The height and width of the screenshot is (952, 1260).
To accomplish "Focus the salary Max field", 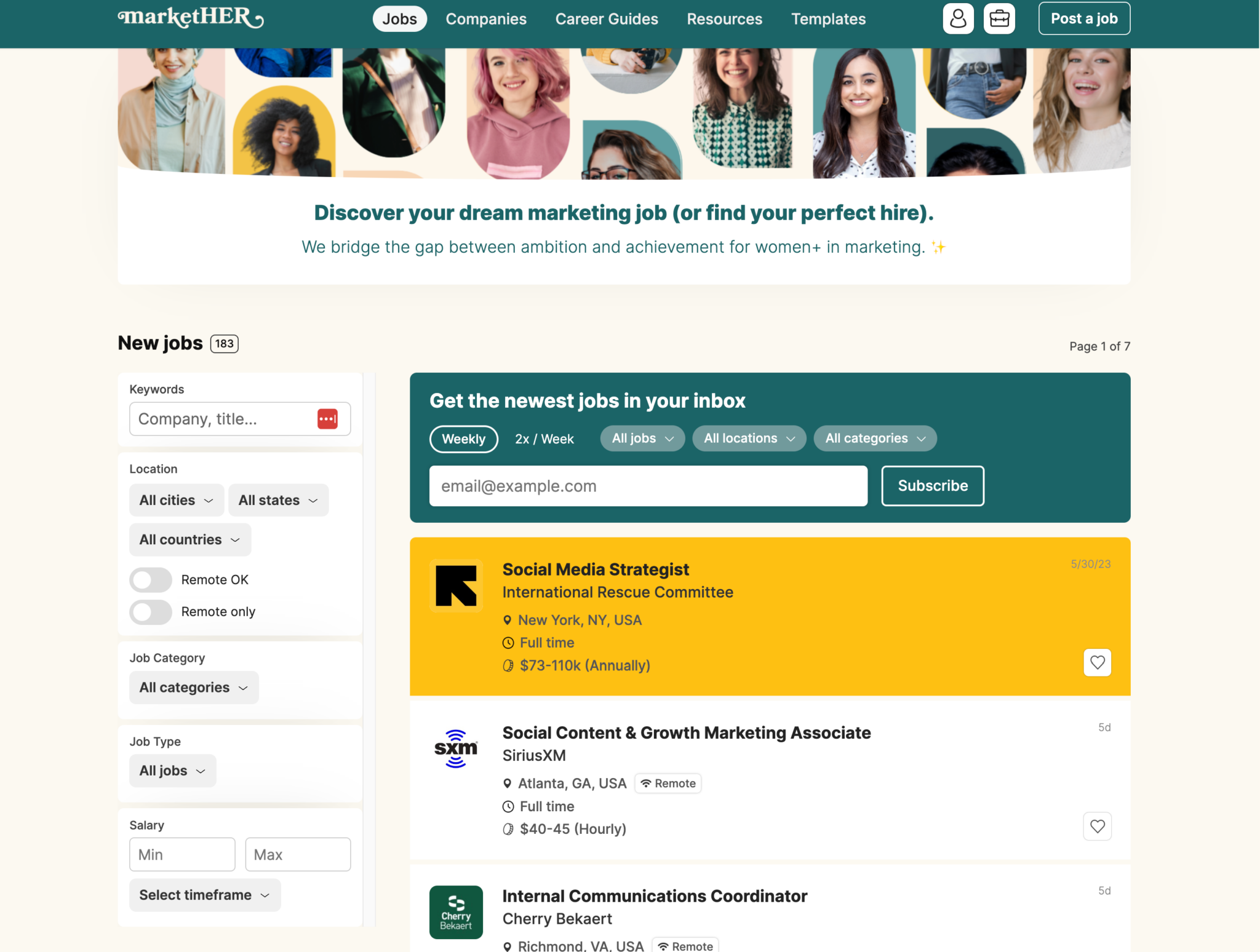I will tap(298, 854).
